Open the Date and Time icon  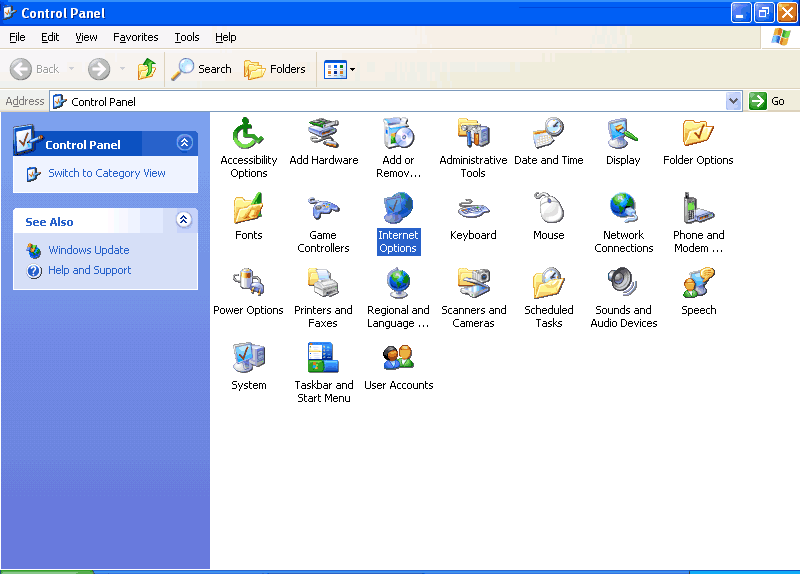(548, 134)
